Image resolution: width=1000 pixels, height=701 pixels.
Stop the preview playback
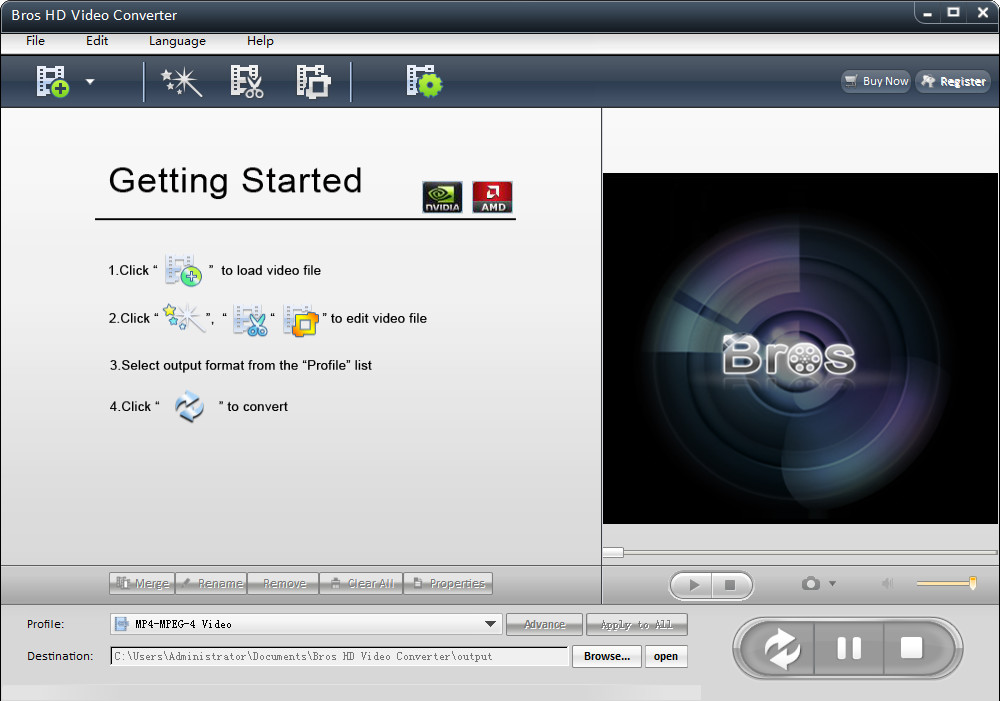pos(731,585)
